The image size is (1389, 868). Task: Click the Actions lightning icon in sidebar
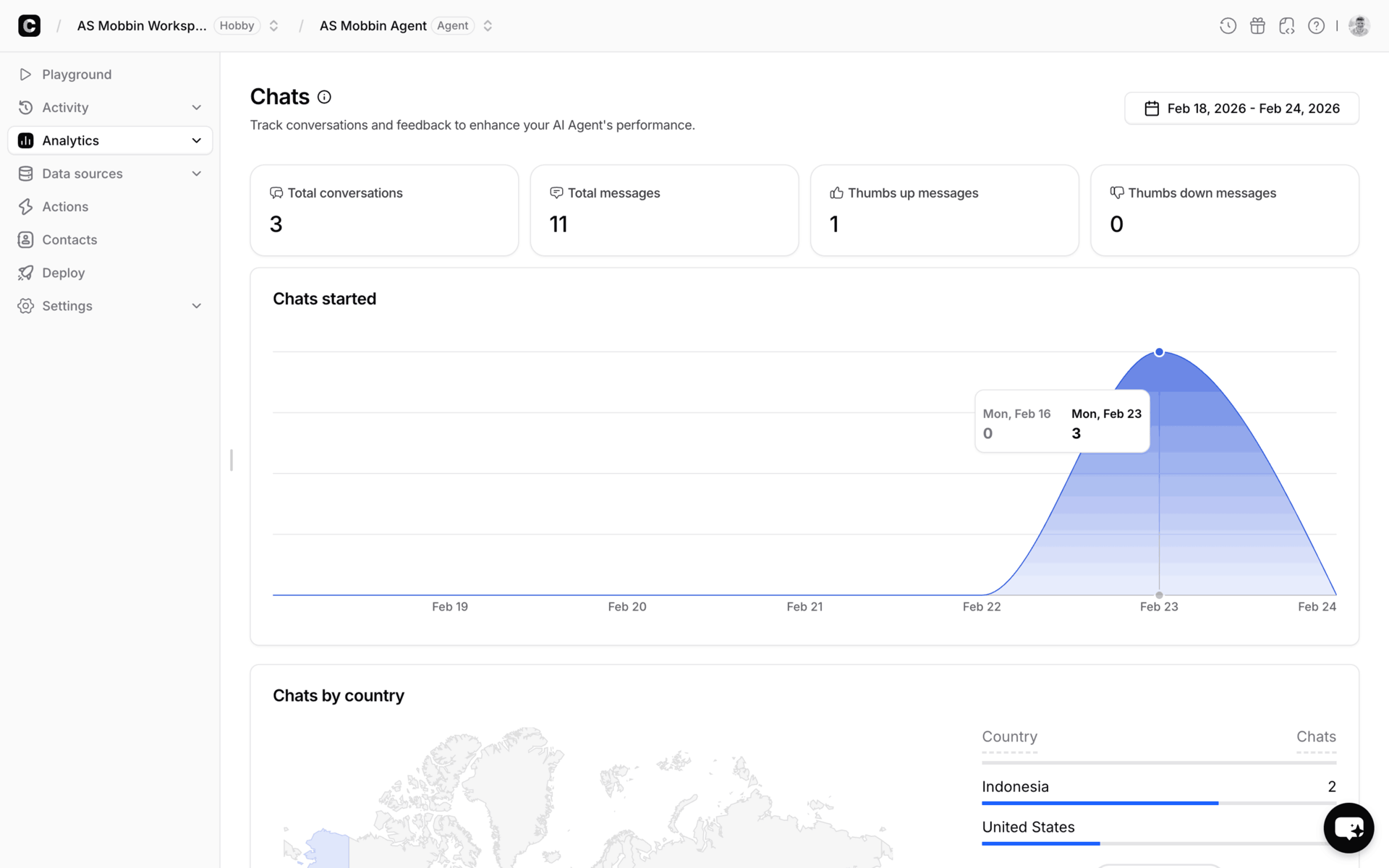click(x=25, y=207)
